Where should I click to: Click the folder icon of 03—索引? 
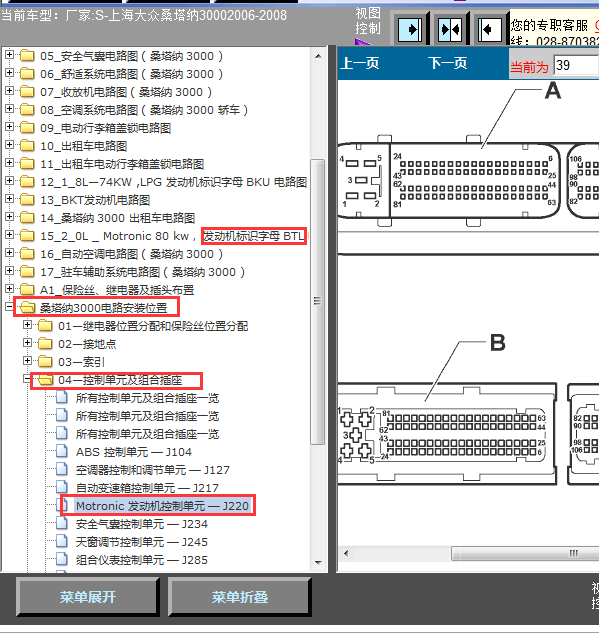point(45,361)
